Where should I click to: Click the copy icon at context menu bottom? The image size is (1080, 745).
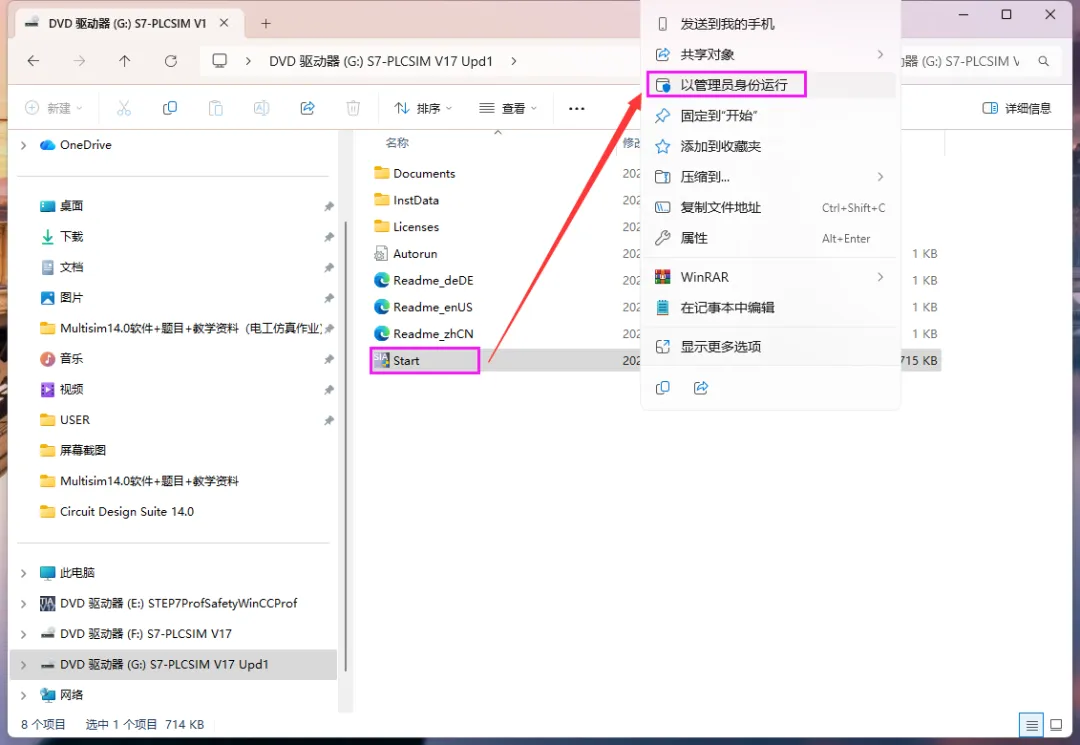pyautogui.click(x=663, y=388)
